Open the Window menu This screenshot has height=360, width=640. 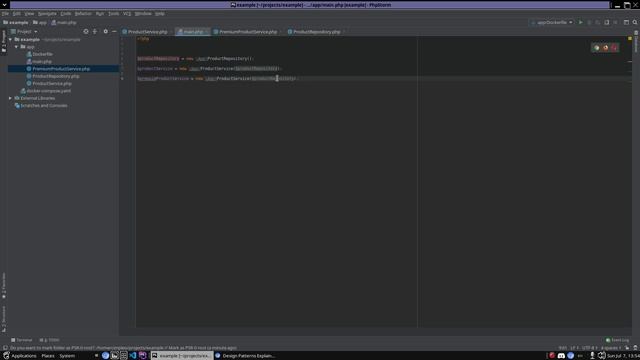tap(143, 13)
